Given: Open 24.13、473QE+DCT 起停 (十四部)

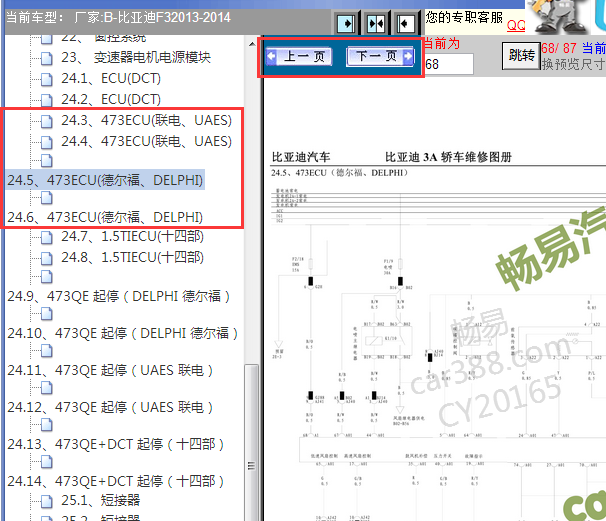Looking at the screenshot, I should pyautogui.click(x=116, y=444).
